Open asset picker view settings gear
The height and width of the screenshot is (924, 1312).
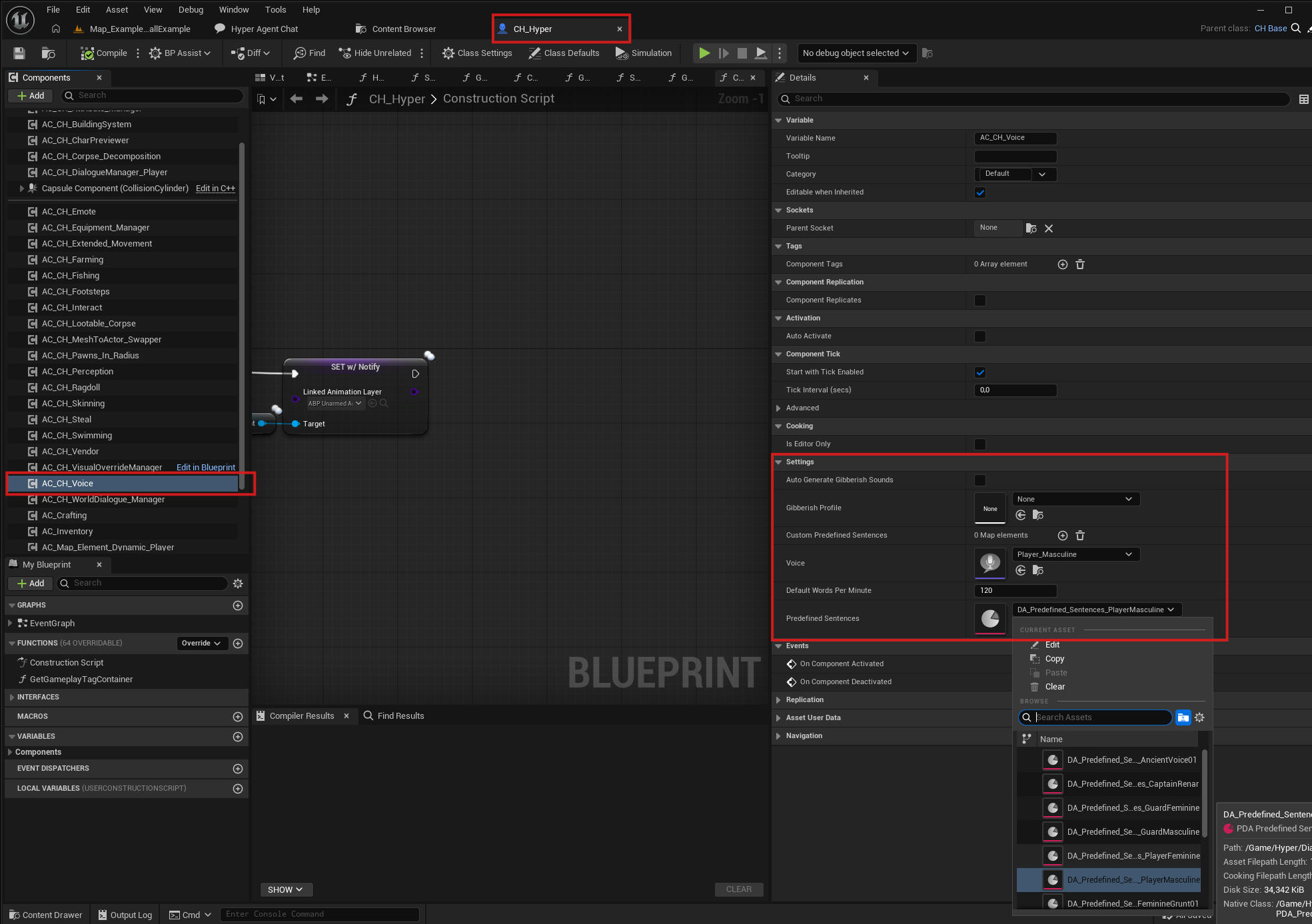1199,717
